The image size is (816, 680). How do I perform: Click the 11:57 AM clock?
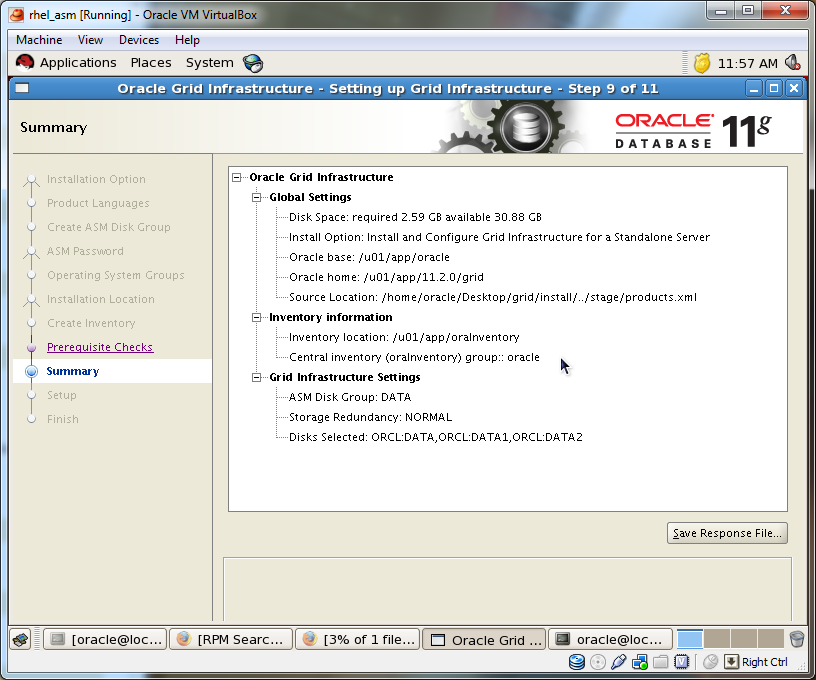(747, 63)
